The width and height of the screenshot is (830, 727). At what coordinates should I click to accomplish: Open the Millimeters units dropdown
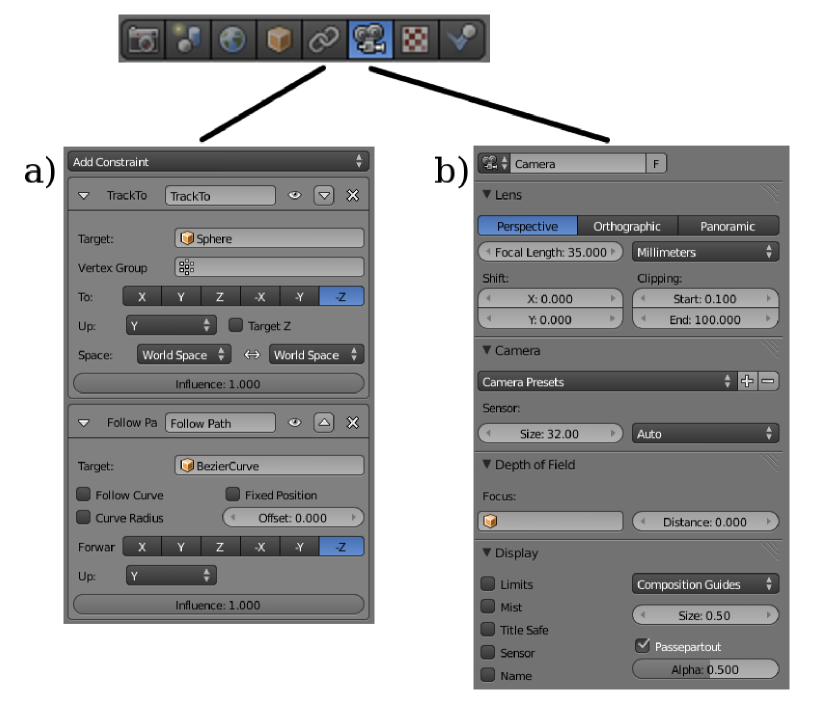(706, 252)
